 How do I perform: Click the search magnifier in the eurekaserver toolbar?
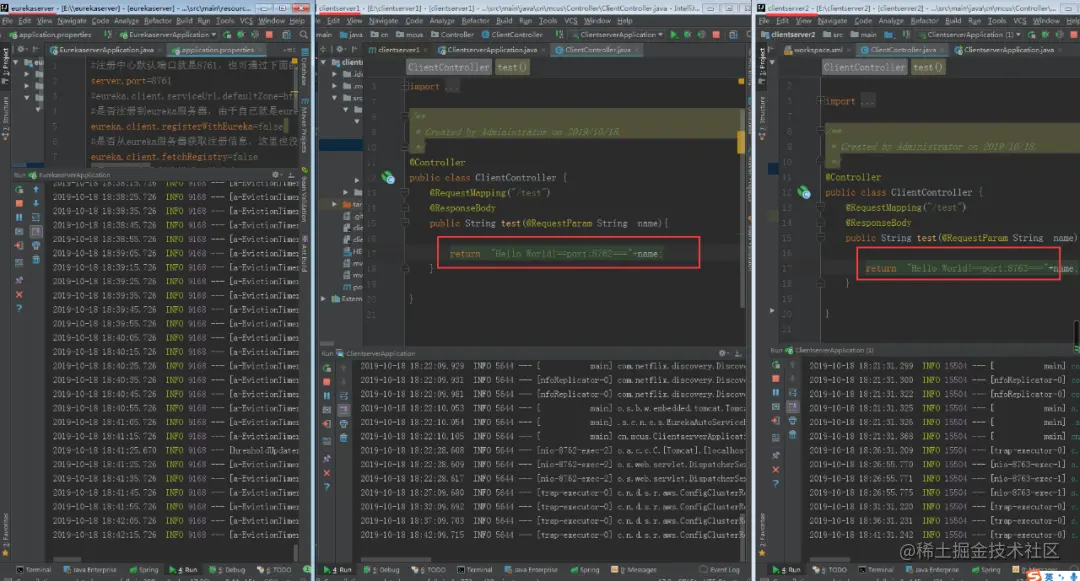point(304,34)
